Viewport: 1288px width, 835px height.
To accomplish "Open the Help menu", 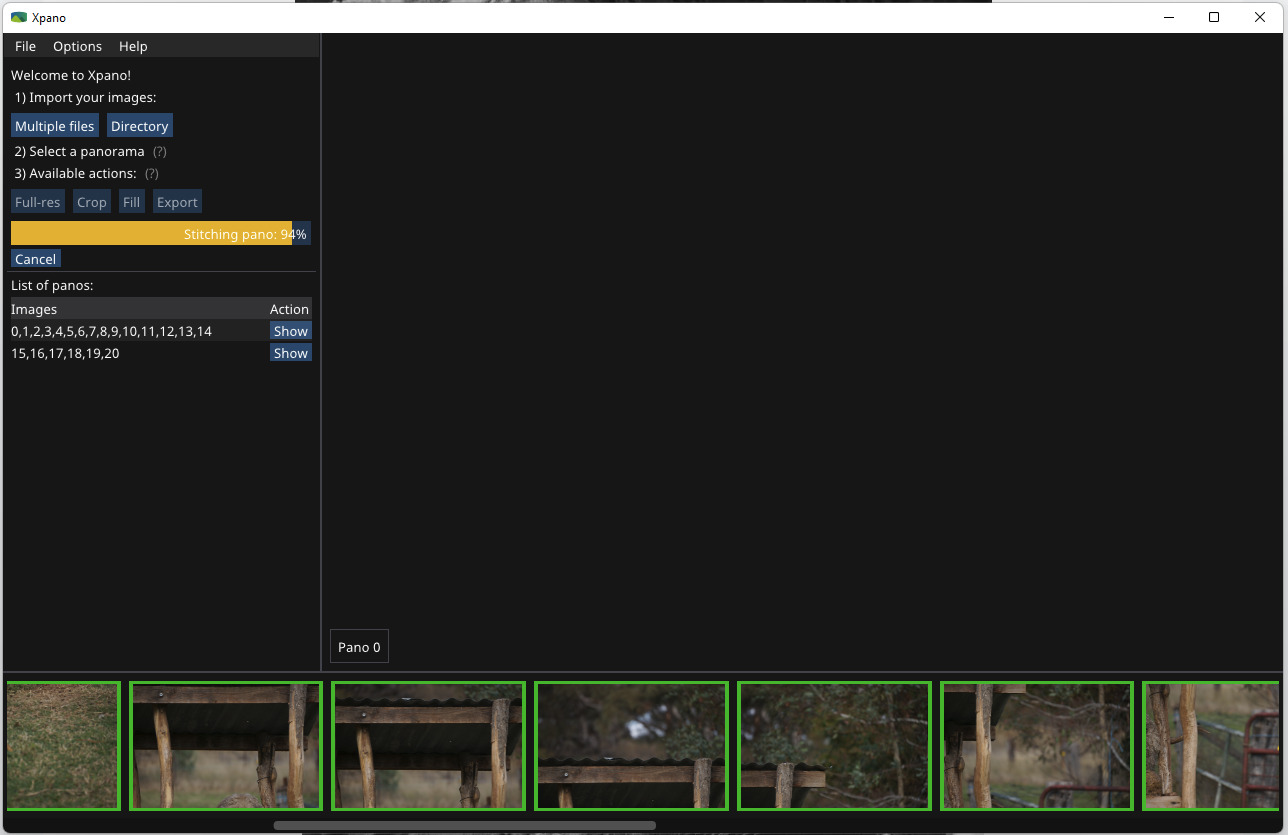I will (133, 46).
